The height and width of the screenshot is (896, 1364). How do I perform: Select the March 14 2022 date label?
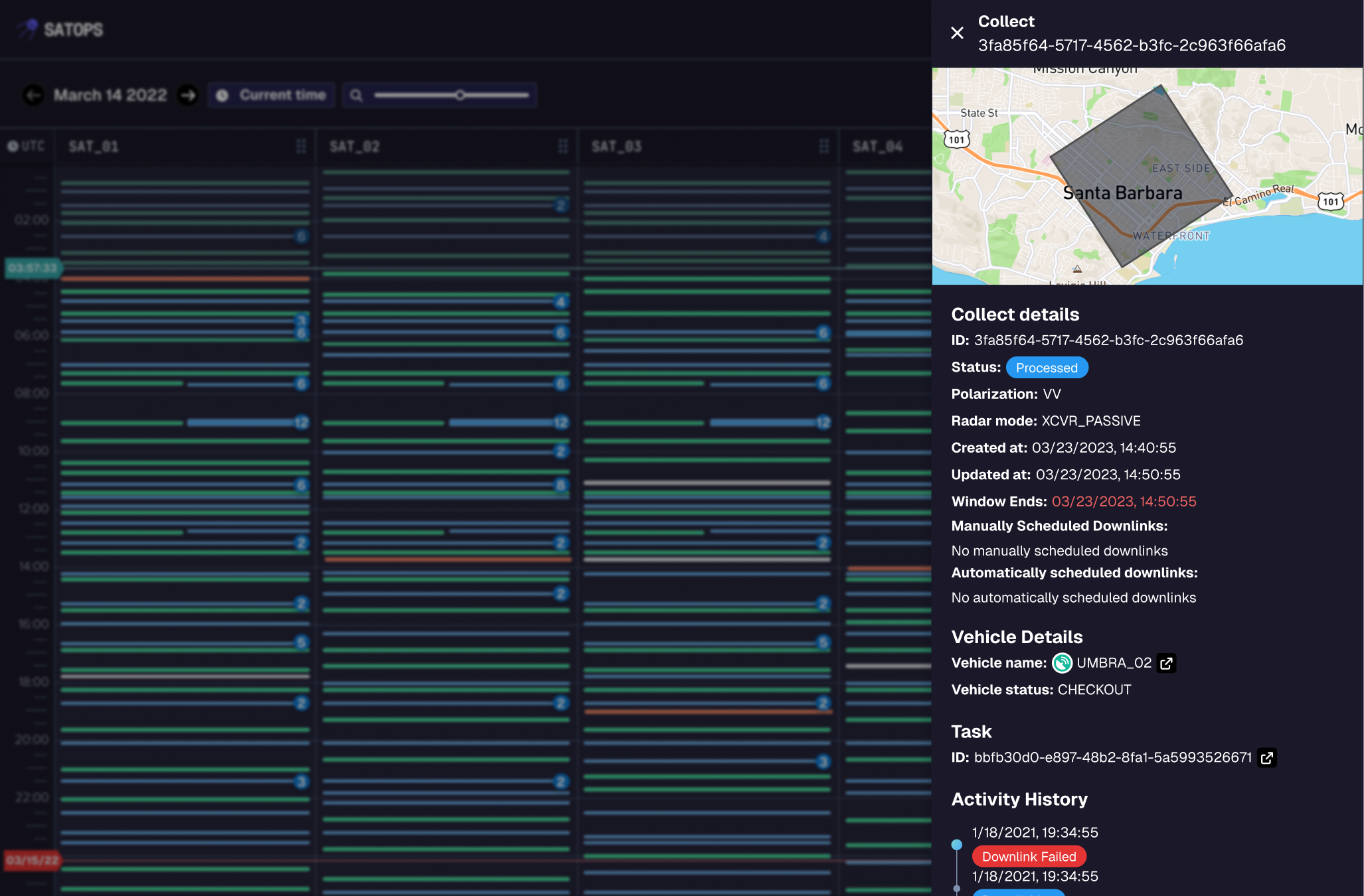pos(110,96)
